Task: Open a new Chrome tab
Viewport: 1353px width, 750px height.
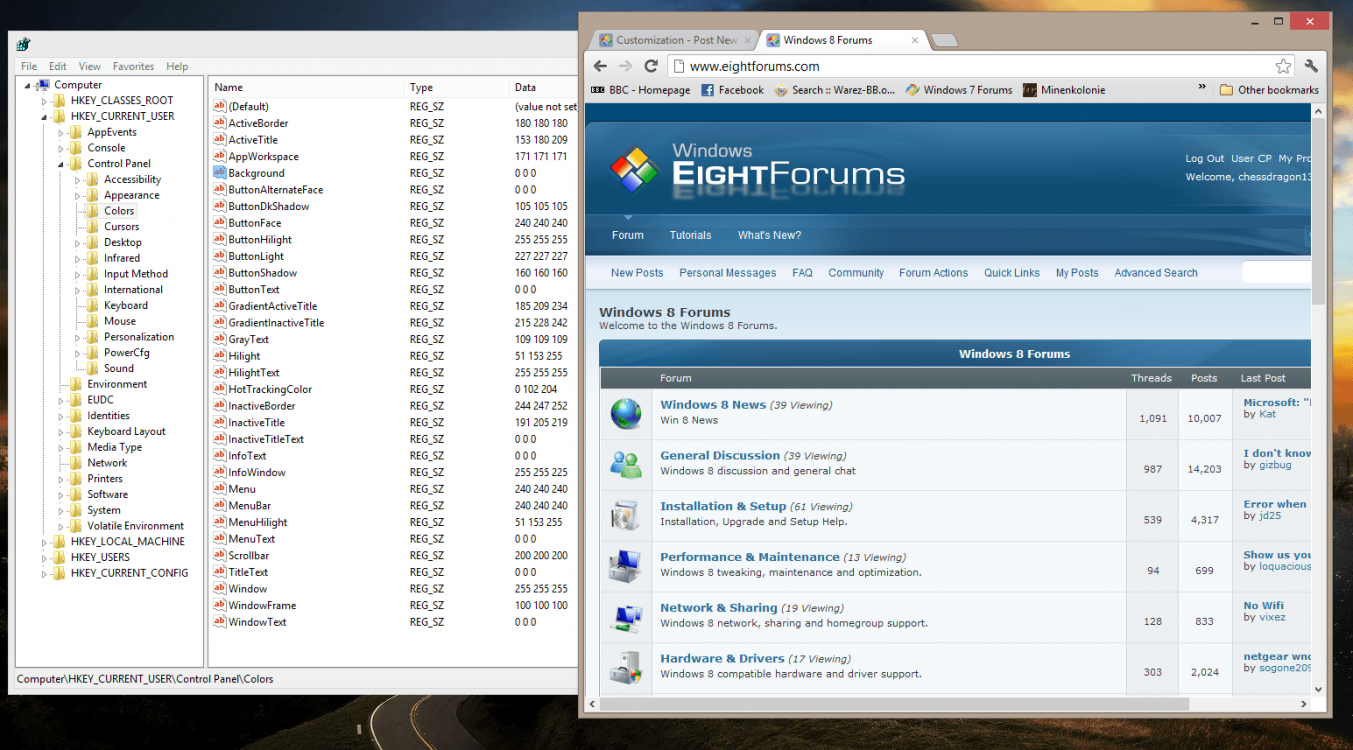Action: click(945, 40)
